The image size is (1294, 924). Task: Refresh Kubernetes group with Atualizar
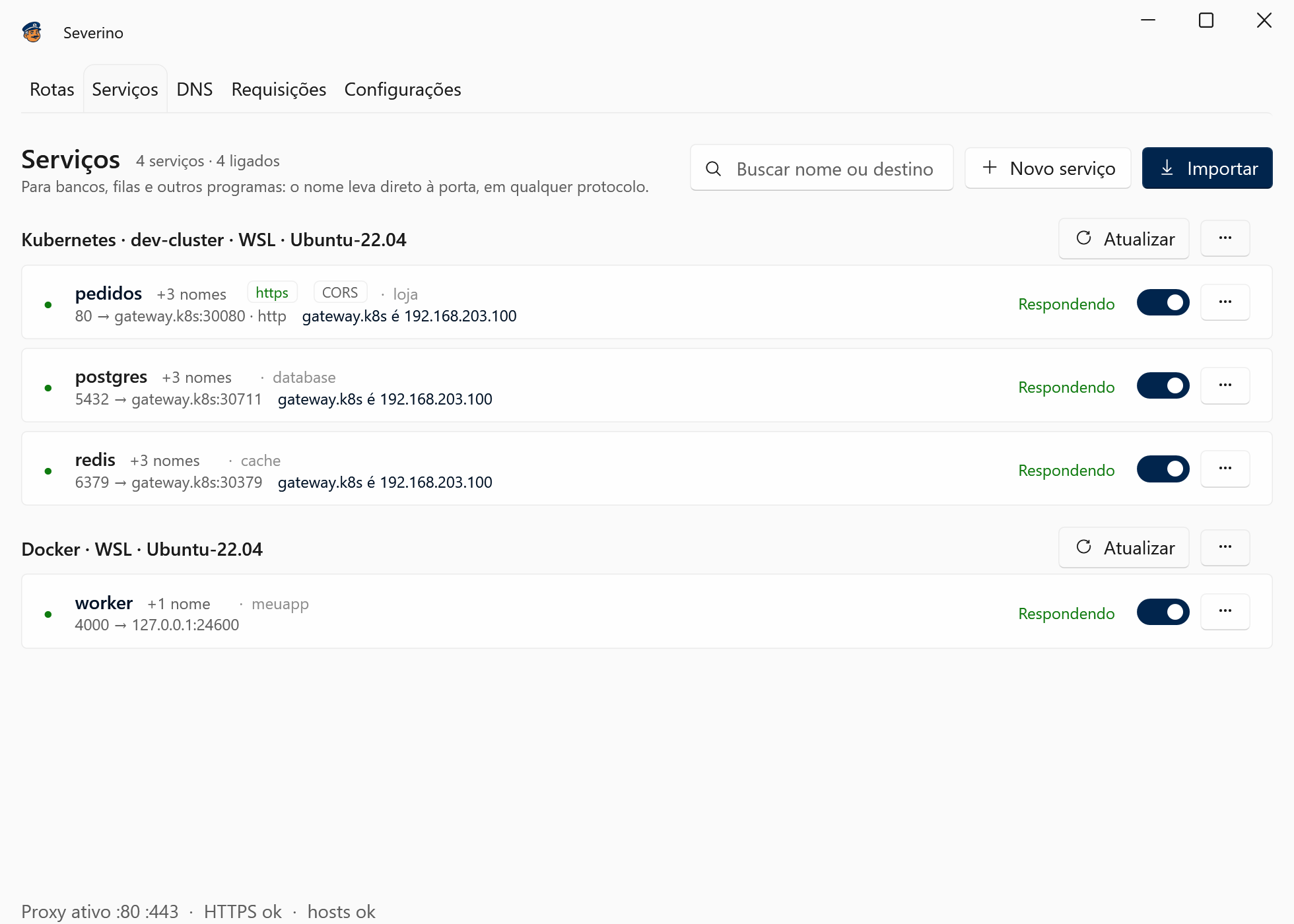tap(1124, 238)
